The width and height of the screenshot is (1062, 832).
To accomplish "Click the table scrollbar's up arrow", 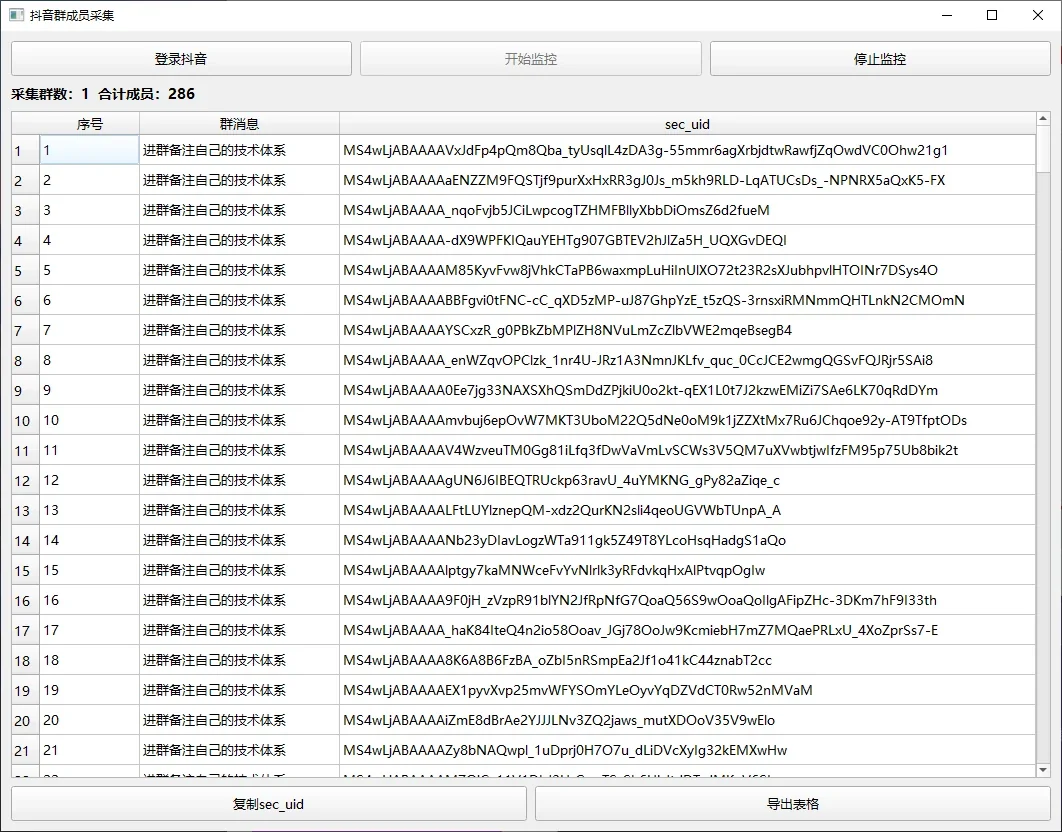I will click(1043, 119).
